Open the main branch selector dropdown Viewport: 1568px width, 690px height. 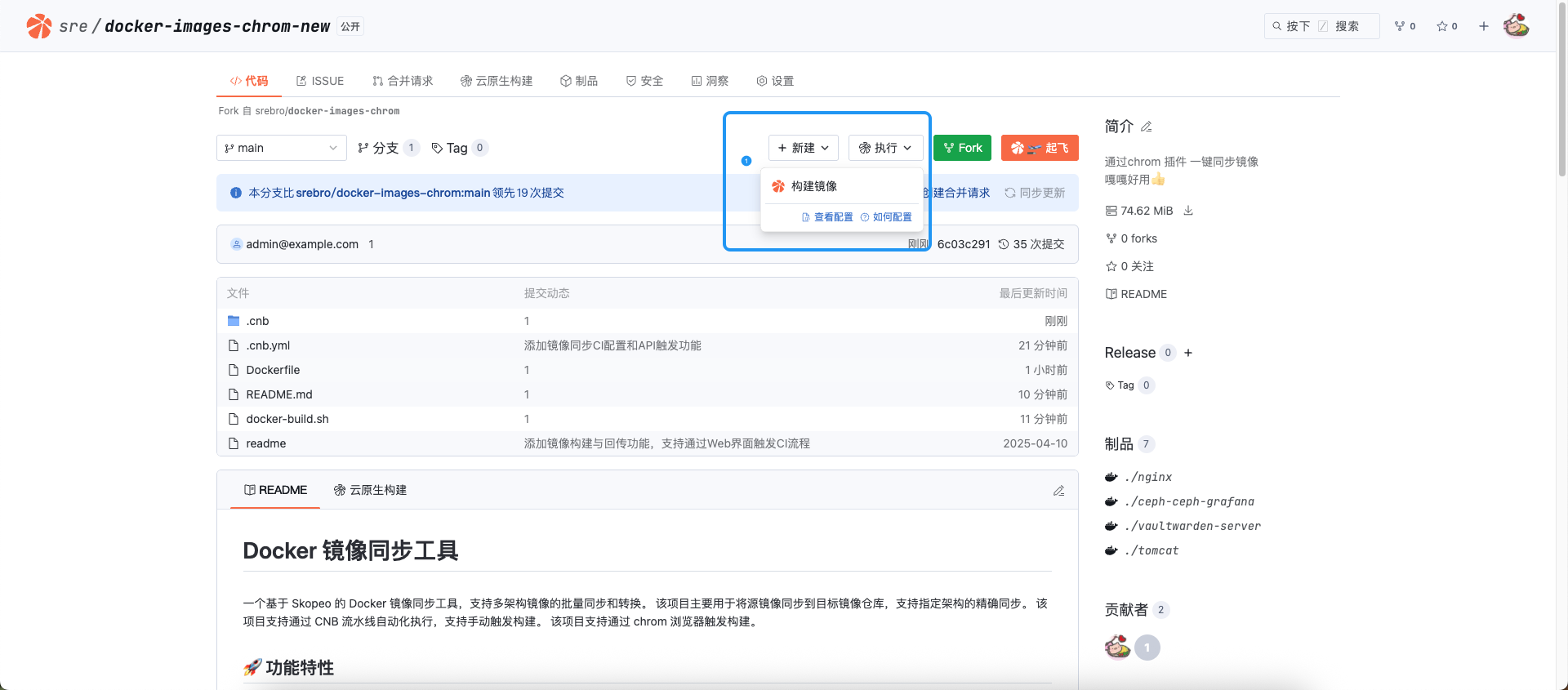tap(282, 148)
